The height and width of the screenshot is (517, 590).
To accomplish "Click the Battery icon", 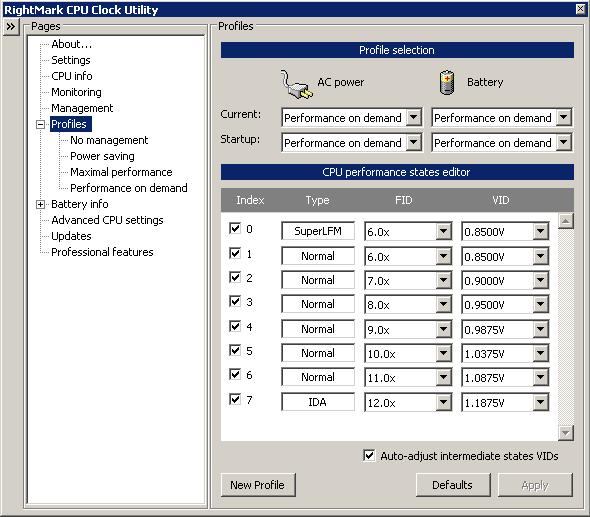I will pos(447,82).
